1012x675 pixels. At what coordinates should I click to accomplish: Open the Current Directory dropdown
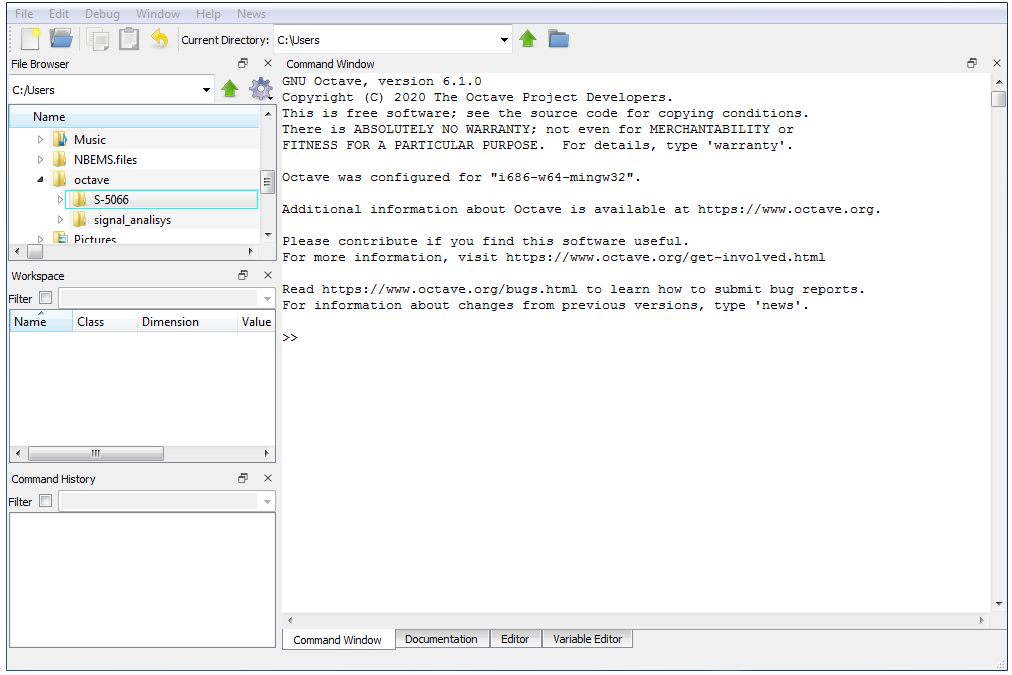tap(504, 39)
